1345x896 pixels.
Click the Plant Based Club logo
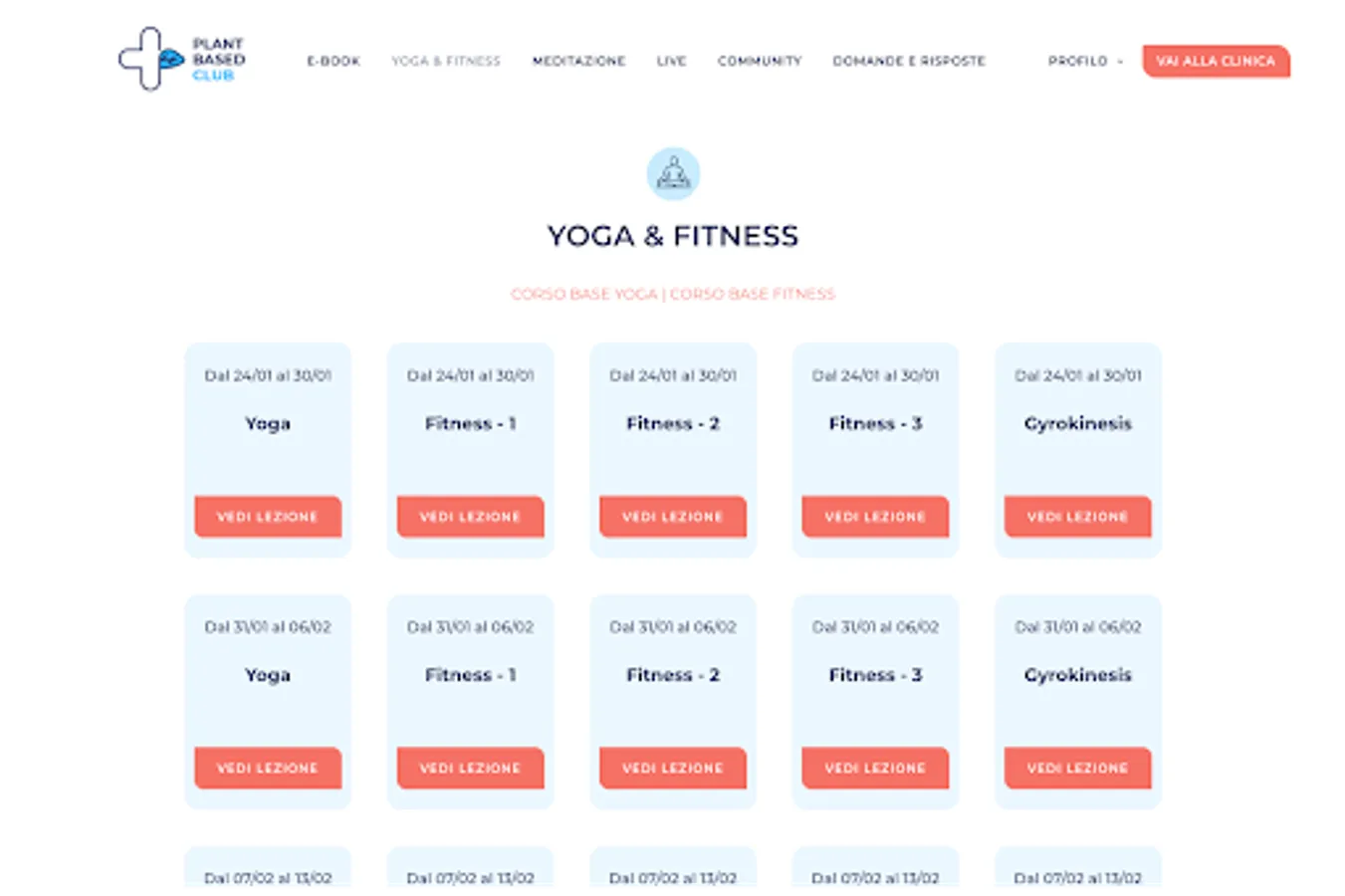point(181,60)
